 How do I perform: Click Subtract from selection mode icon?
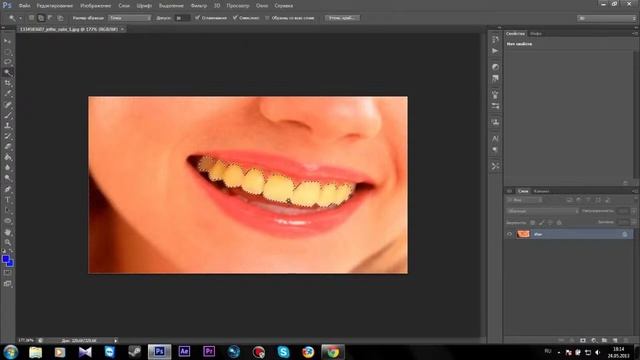[51, 18]
